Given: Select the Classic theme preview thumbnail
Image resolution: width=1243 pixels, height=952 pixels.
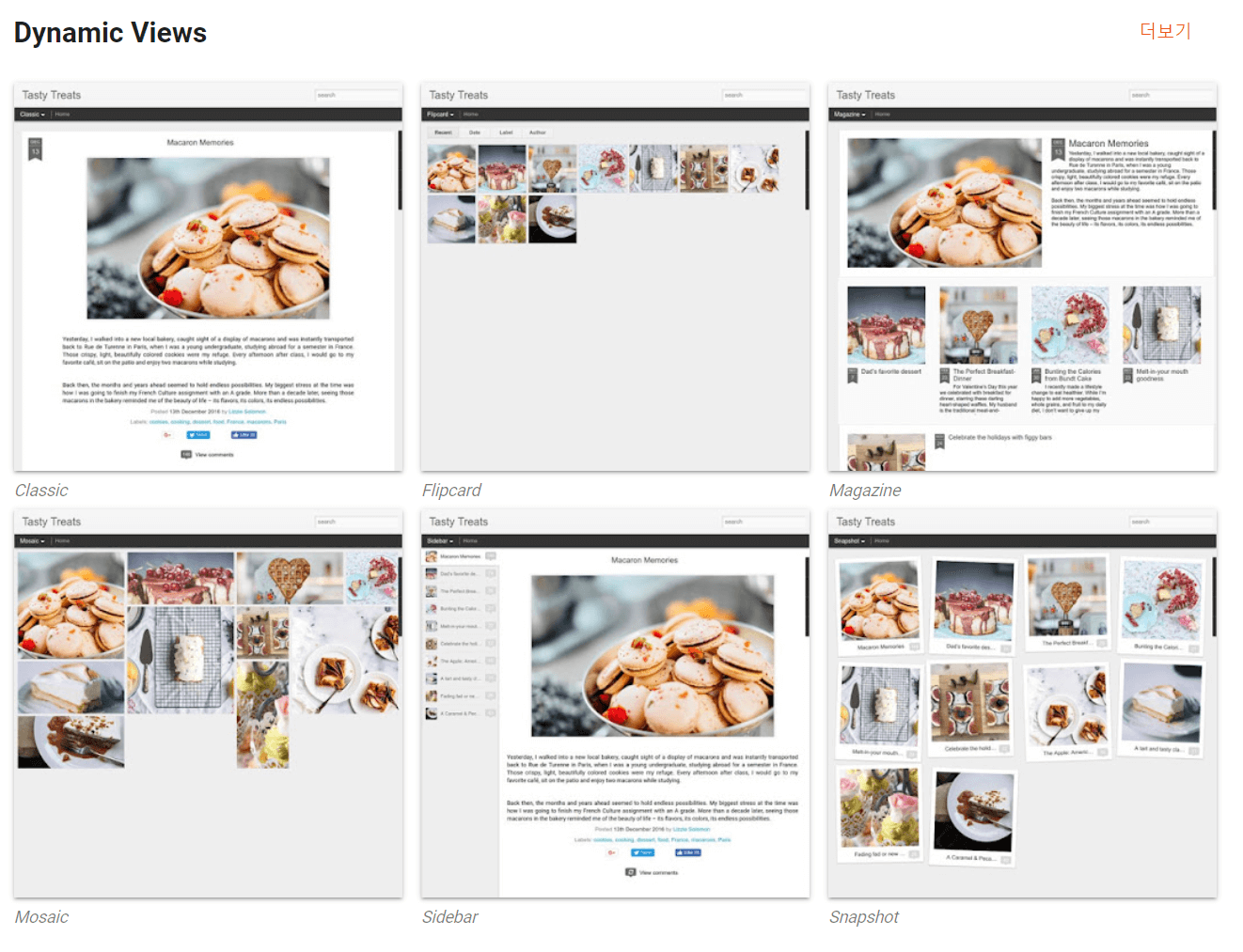Looking at the screenshot, I should tap(208, 276).
